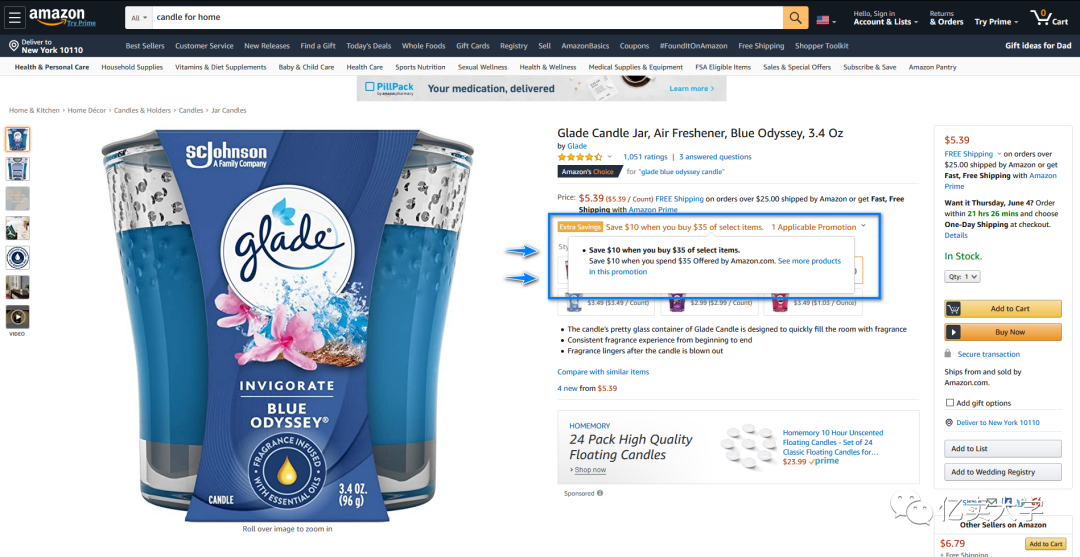Check the Add gift options box
Image resolution: width=1080 pixels, height=557 pixels.
click(950, 403)
